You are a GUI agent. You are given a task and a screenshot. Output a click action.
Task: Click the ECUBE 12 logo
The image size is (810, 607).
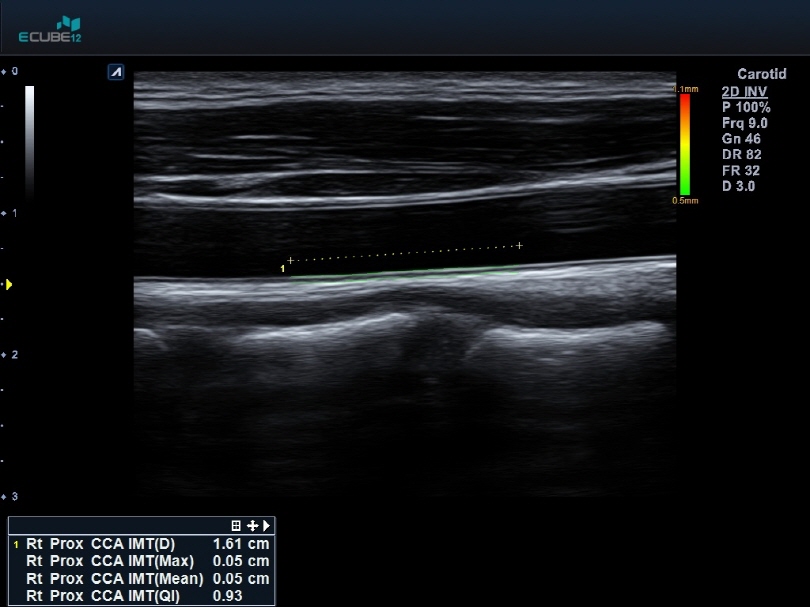(x=50, y=30)
